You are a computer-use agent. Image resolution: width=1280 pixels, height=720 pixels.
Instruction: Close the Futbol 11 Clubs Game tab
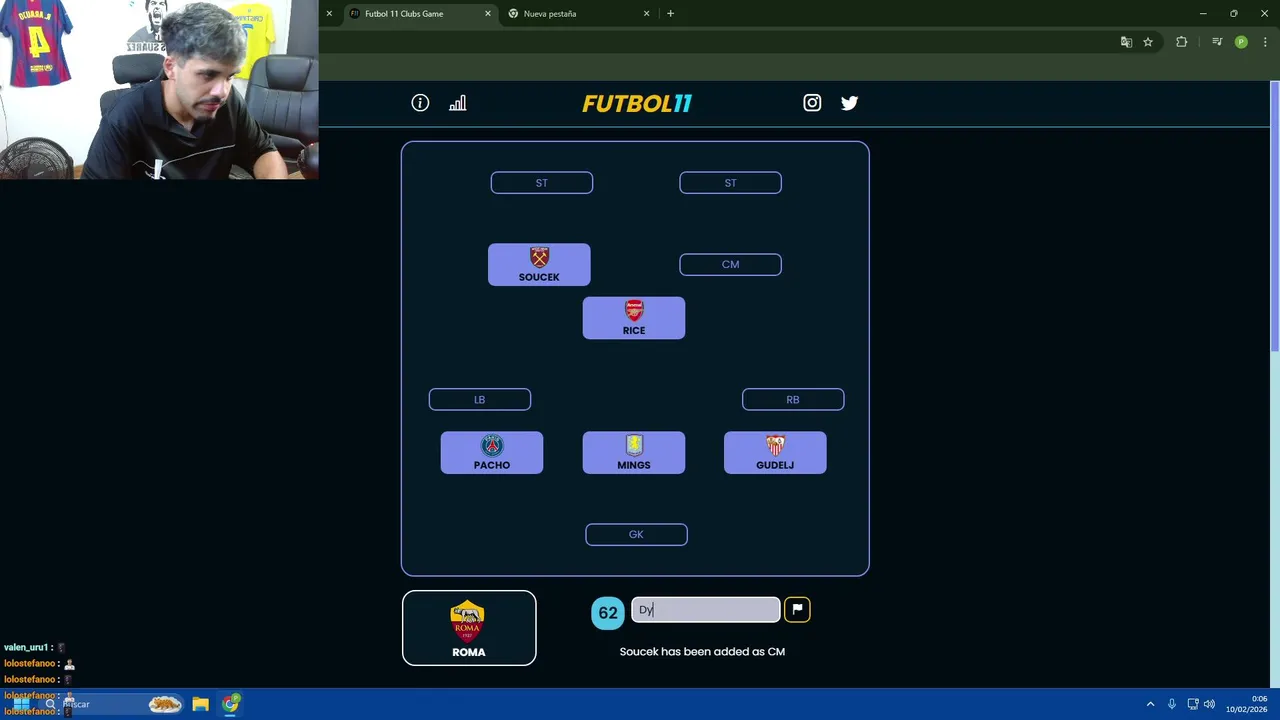point(488,14)
